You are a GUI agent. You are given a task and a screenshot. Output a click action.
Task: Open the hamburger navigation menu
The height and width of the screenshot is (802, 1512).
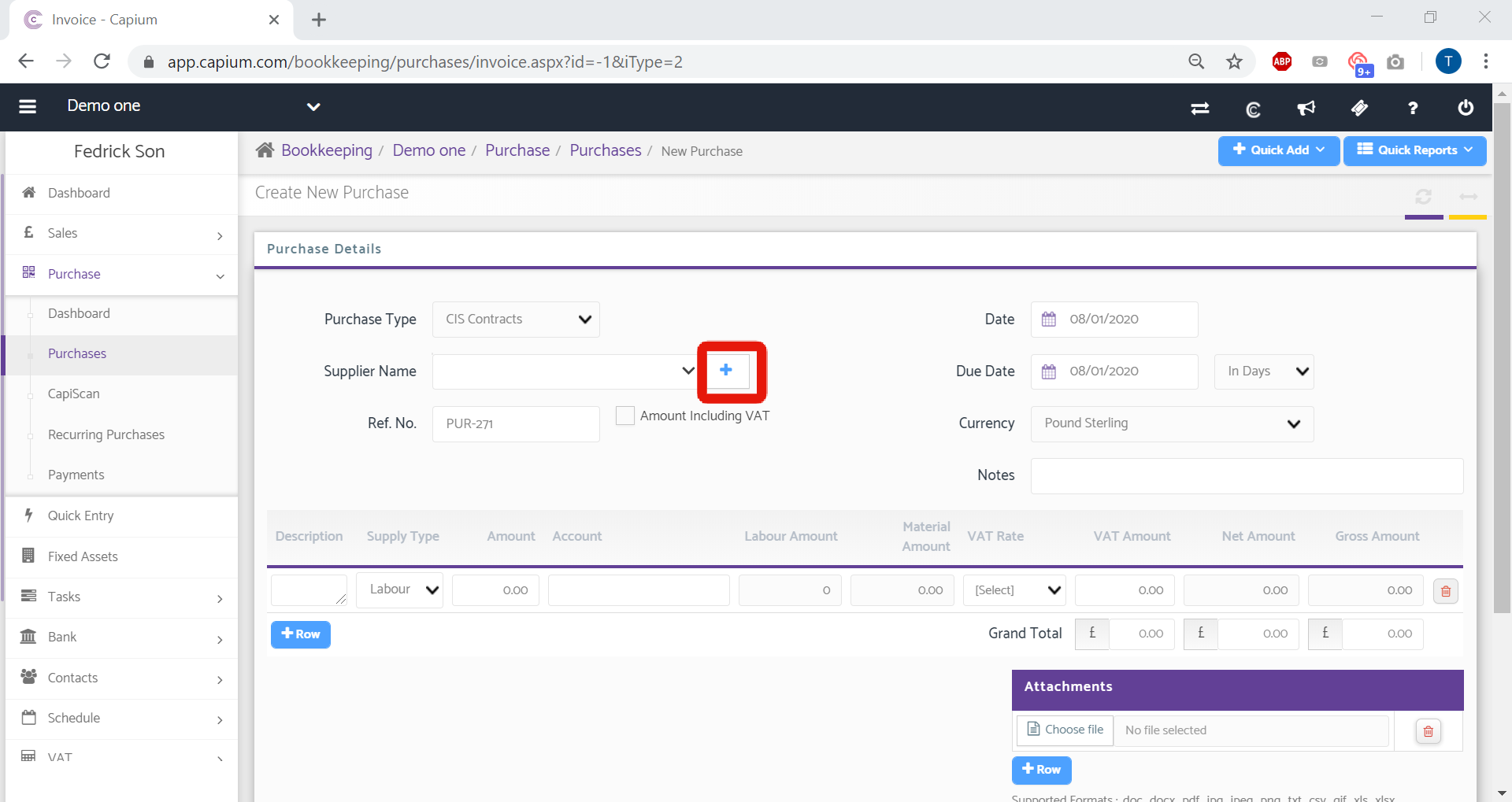point(28,106)
